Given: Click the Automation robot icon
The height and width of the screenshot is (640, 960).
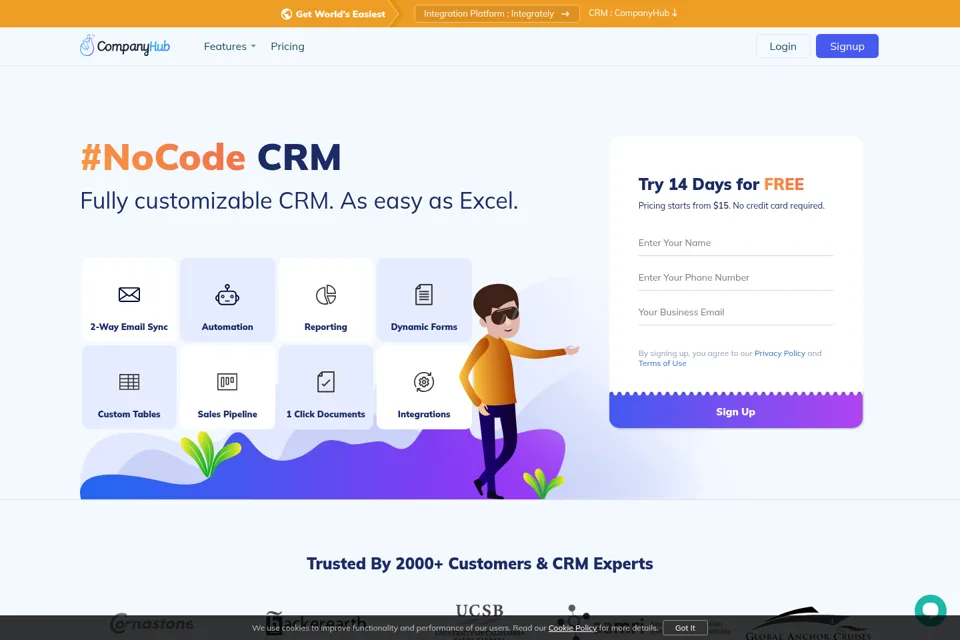Looking at the screenshot, I should pyautogui.click(x=227, y=295).
